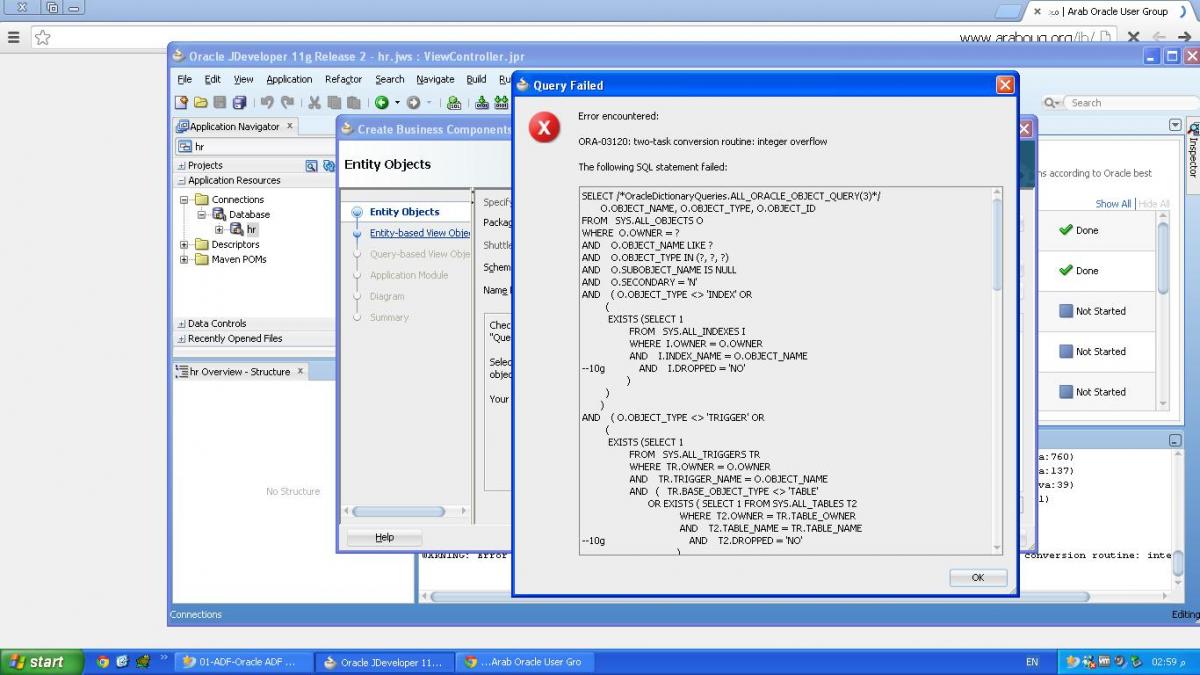Toggle the first green Done checkmark
1200x675 pixels.
pyautogui.click(x=1066, y=230)
